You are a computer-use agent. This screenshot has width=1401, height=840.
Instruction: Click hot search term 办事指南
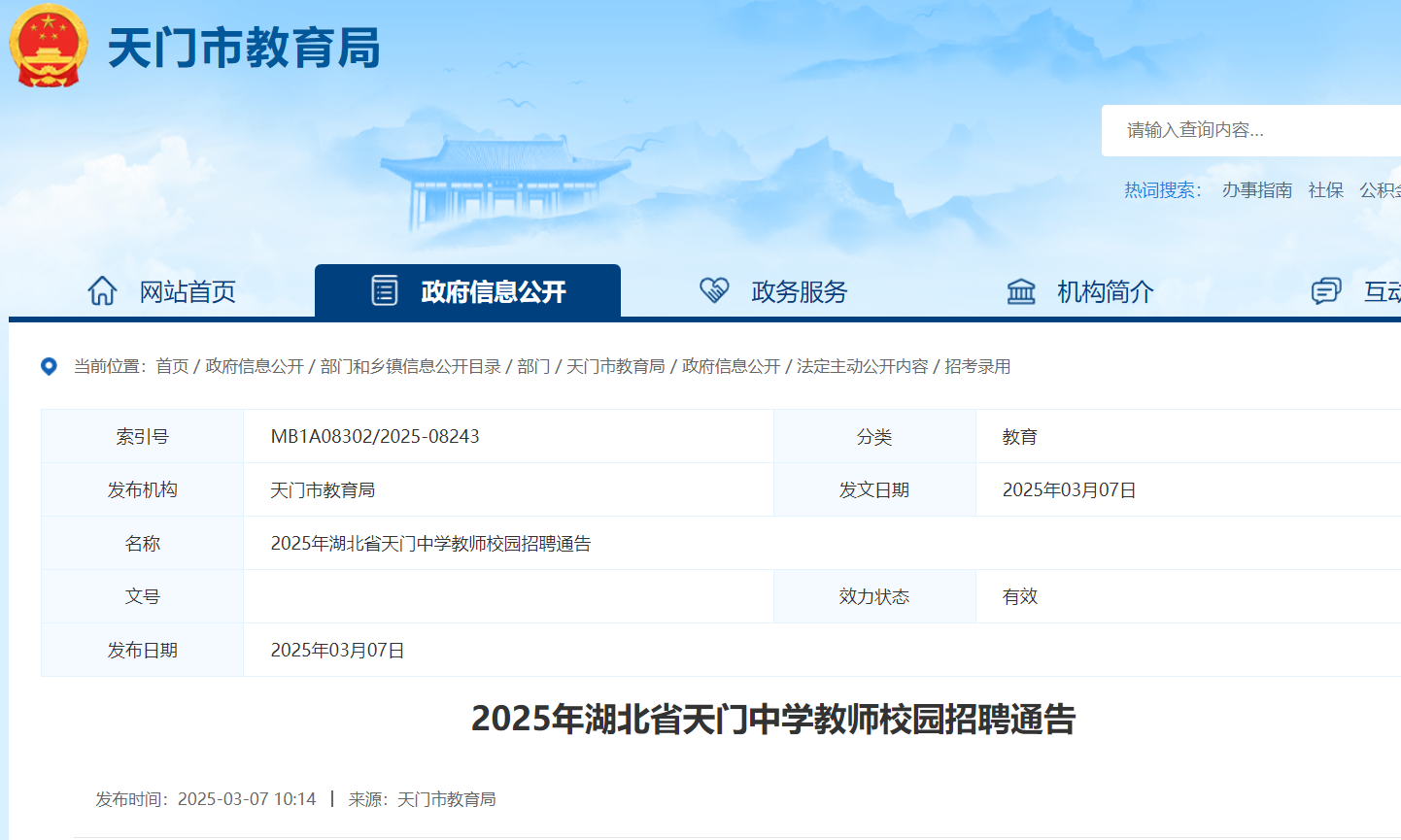pos(1257,190)
